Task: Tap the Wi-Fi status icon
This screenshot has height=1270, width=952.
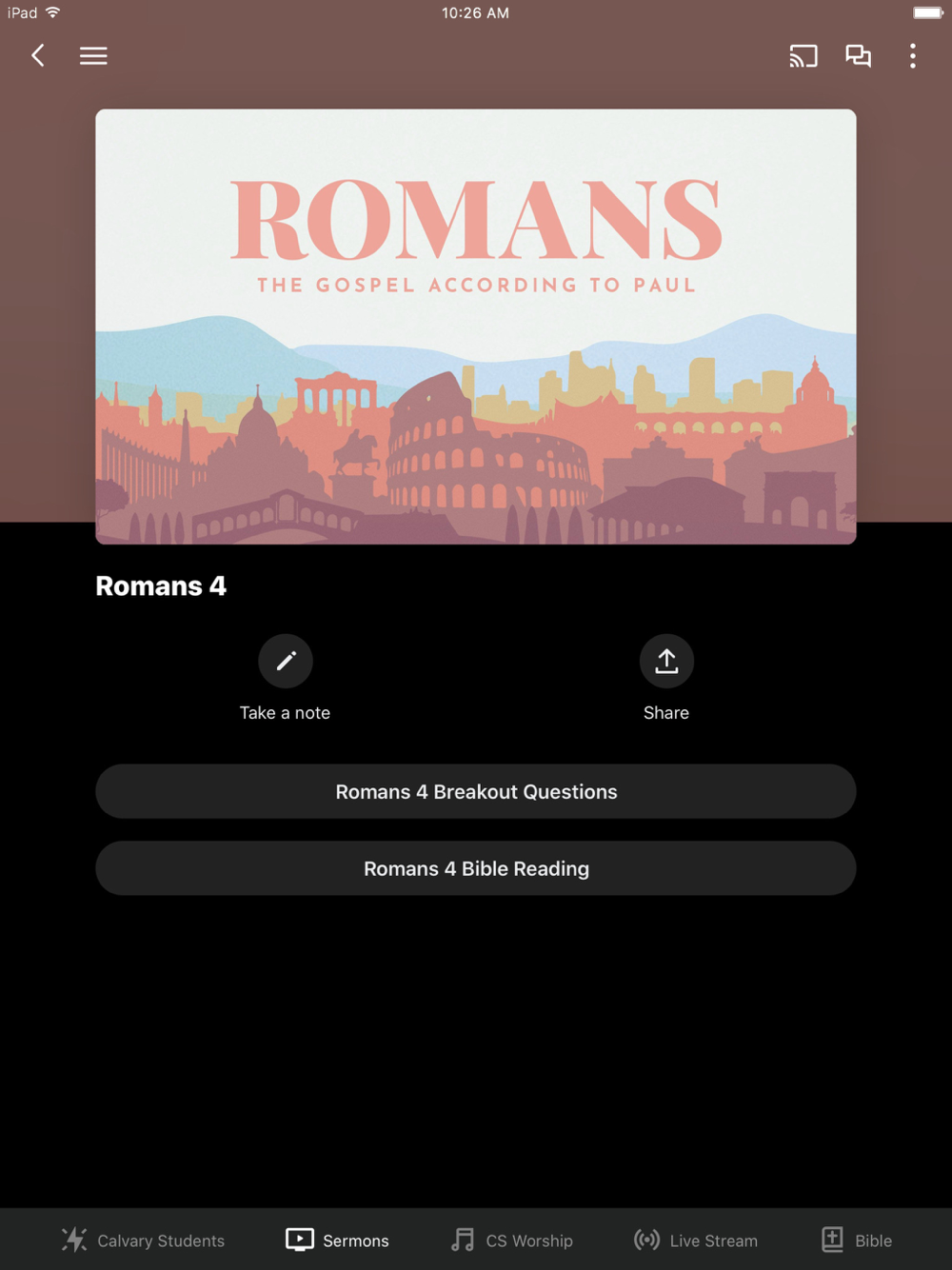Action: tap(53, 12)
